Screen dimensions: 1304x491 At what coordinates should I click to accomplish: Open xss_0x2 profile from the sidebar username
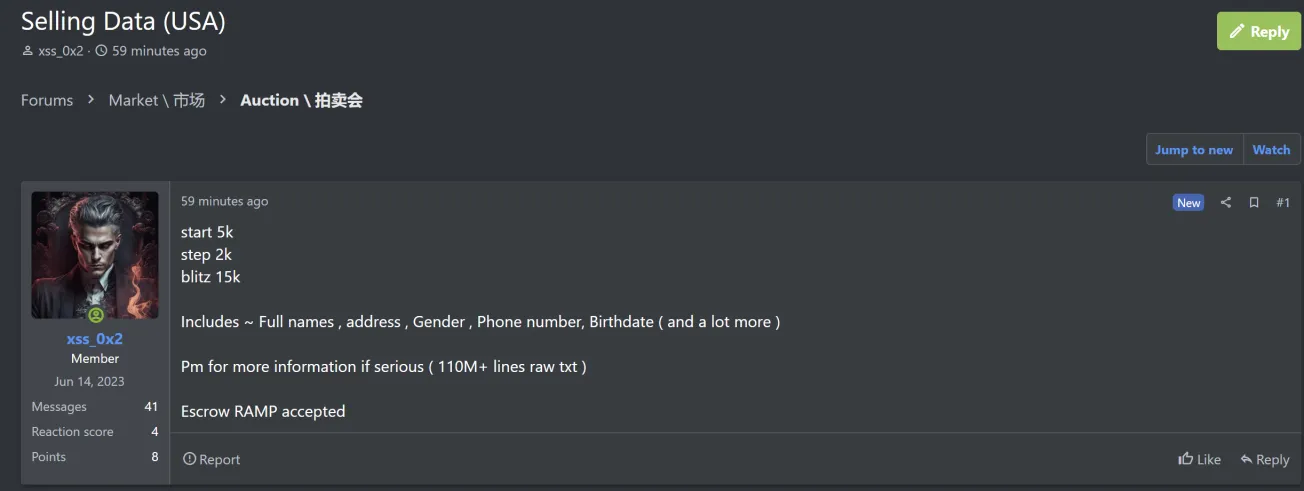[x=95, y=339]
